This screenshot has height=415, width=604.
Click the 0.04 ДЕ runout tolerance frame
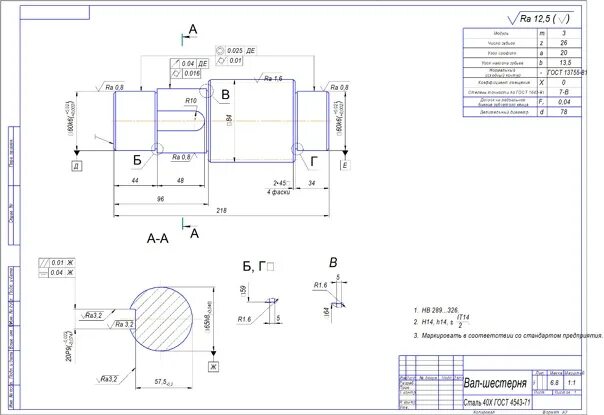pos(190,64)
